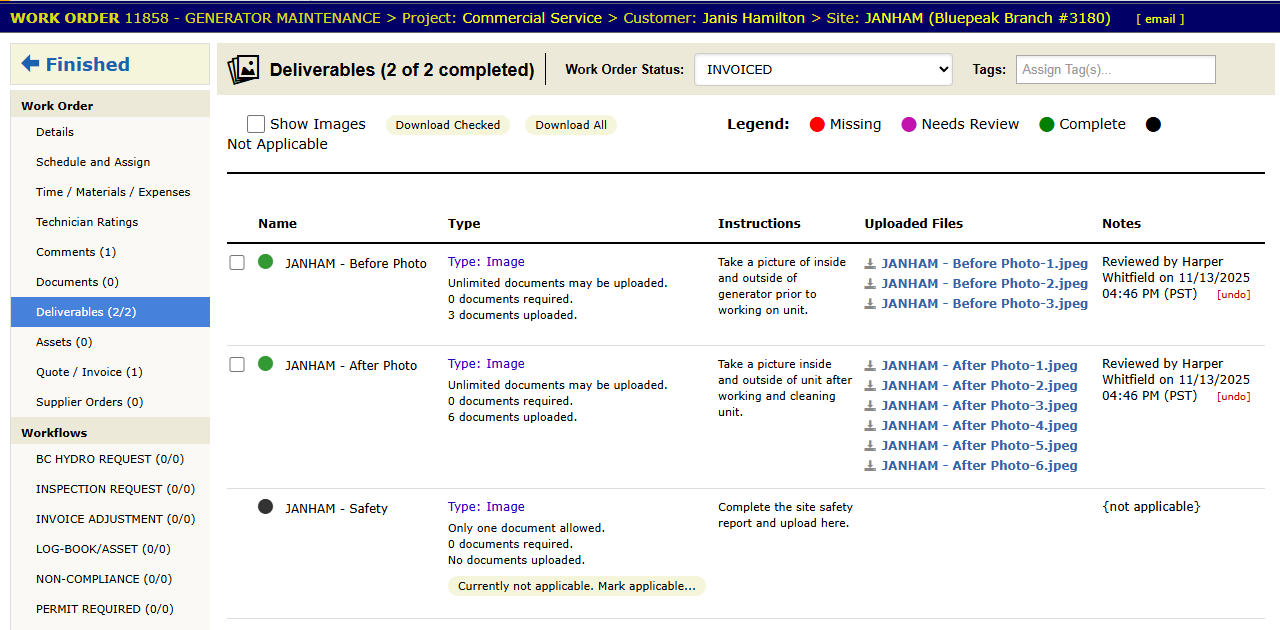The height and width of the screenshot is (630, 1280).
Task: Click download icon for After Photo-3.jpeg
Action: (870, 406)
